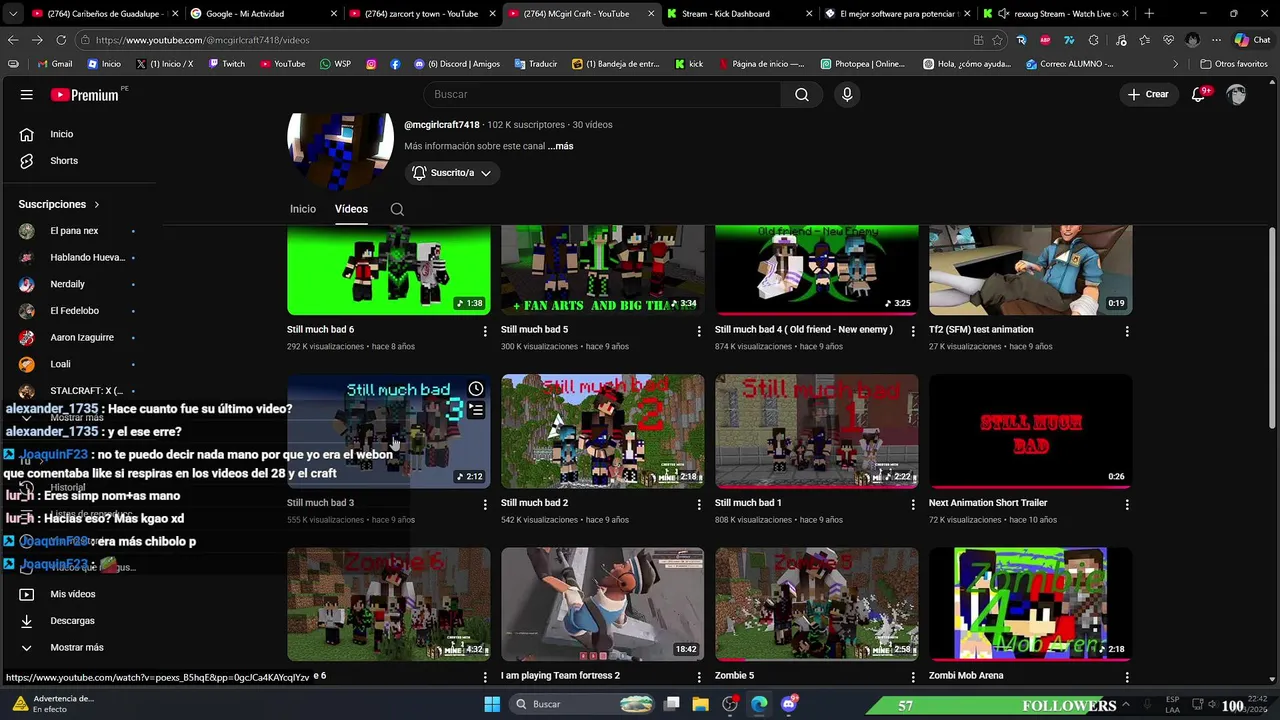Open I am playing Team fortress 2 thumbnail
The image size is (1280, 720).
tap(603, 604)
